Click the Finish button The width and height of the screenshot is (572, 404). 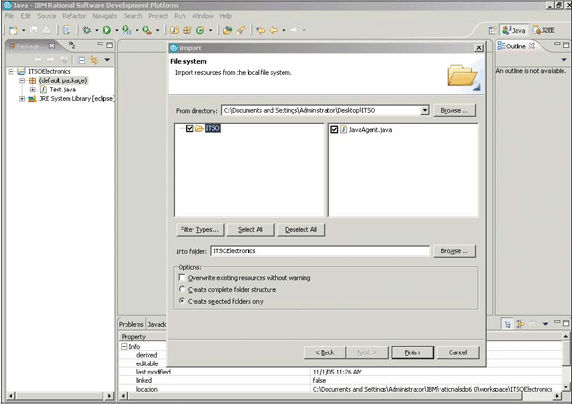[413, 353]
